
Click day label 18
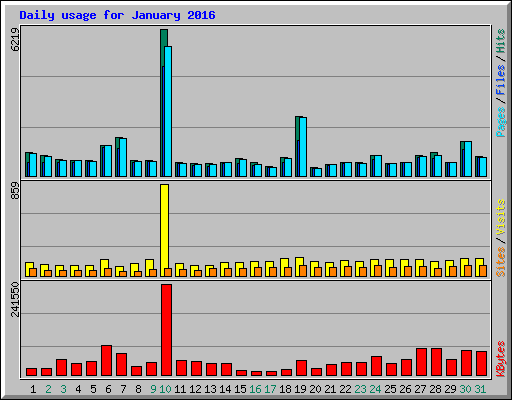click(285, 389)
